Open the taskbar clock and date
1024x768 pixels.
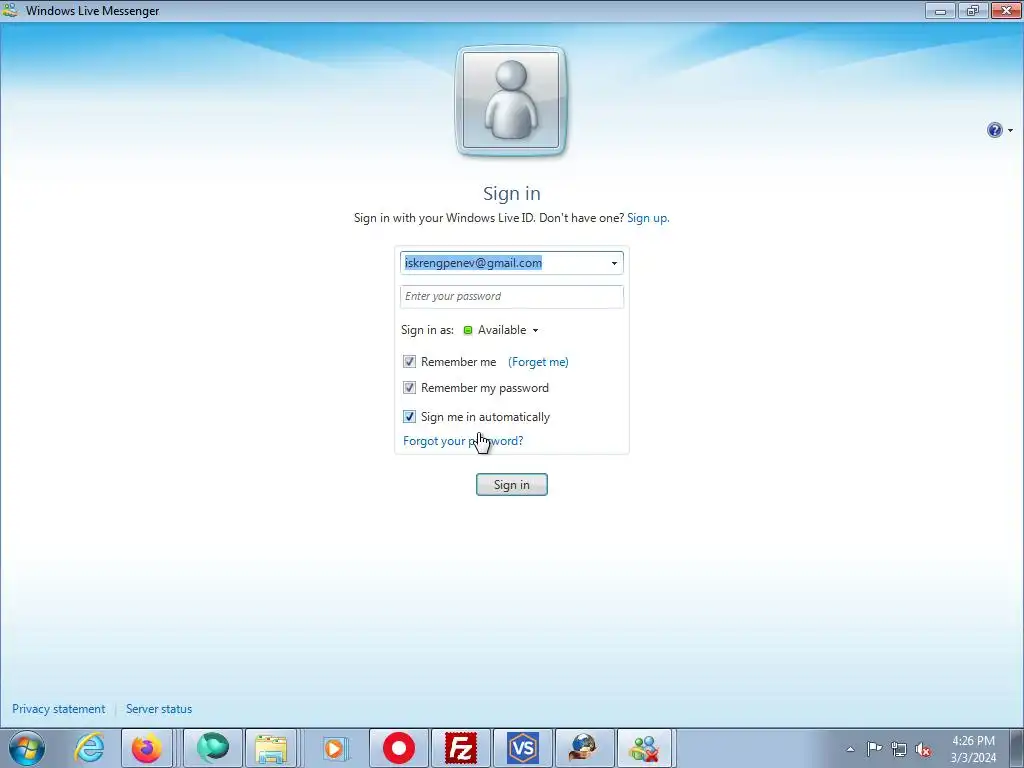pos(973,749)
